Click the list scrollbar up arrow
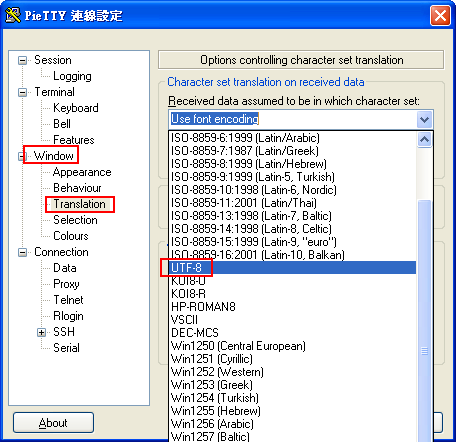The image size is (456, 442). 424,139
